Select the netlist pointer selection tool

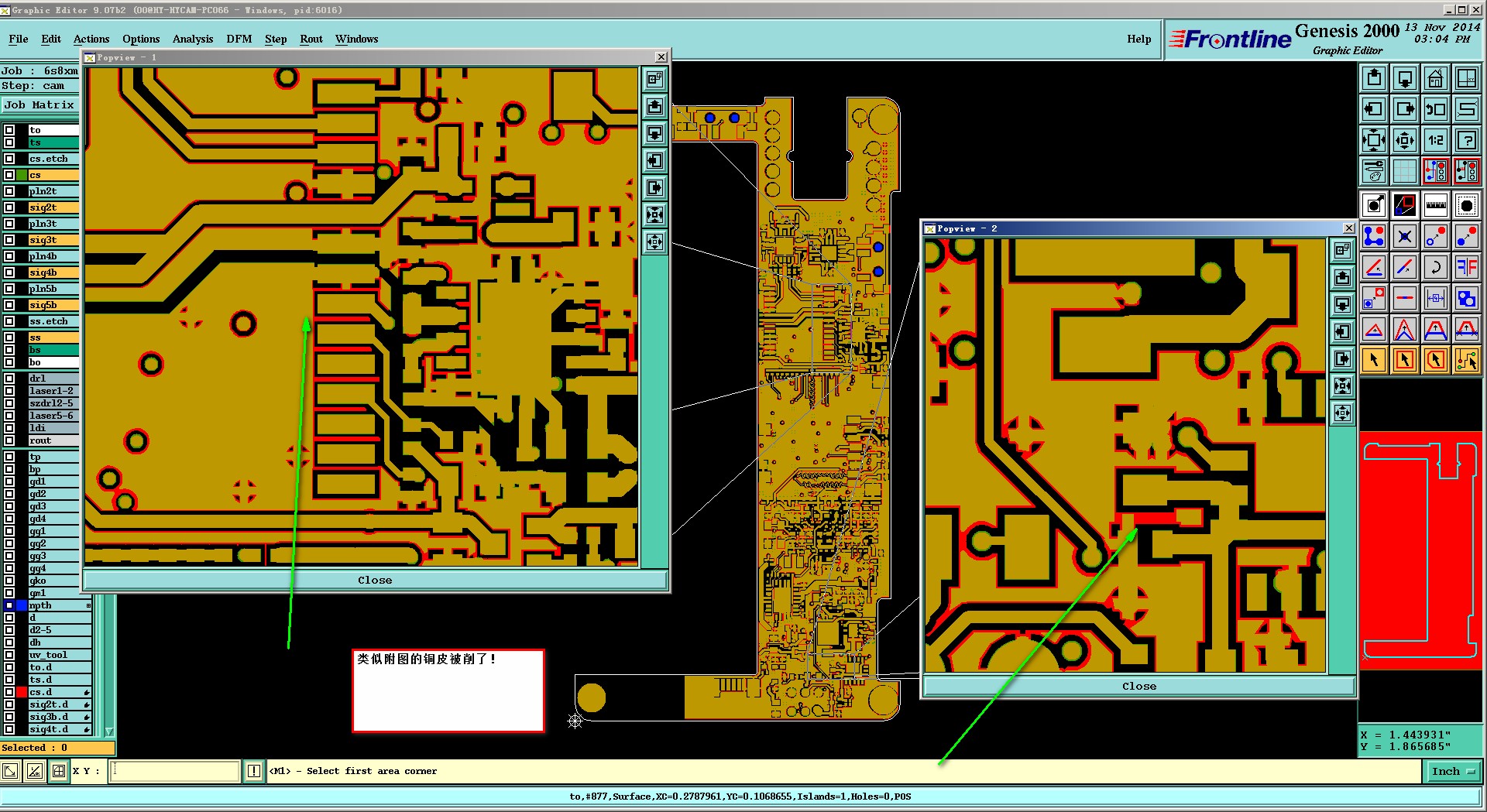click(1466, 360)
